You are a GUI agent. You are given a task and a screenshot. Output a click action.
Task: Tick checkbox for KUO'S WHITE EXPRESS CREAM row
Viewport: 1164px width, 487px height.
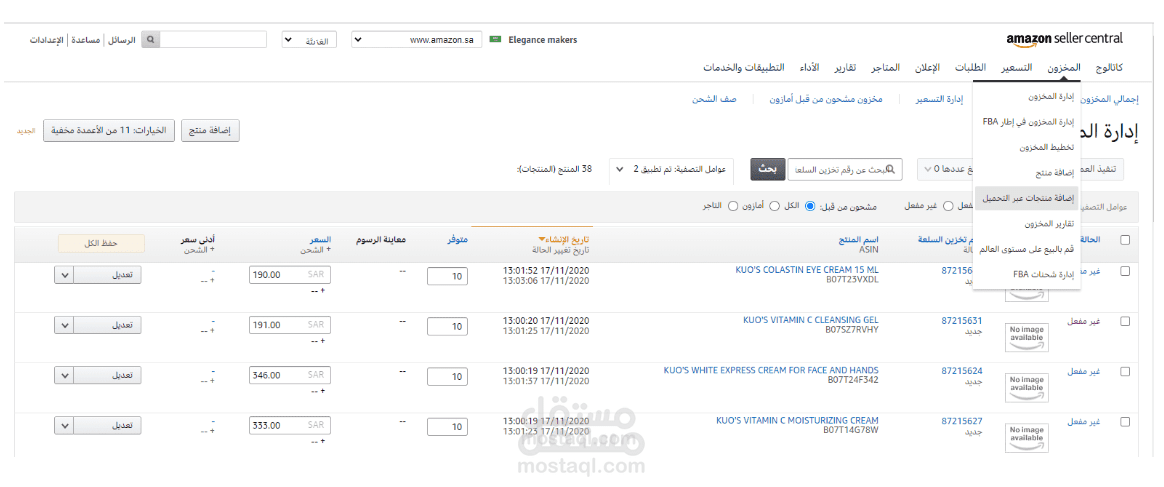(1124, 371)
